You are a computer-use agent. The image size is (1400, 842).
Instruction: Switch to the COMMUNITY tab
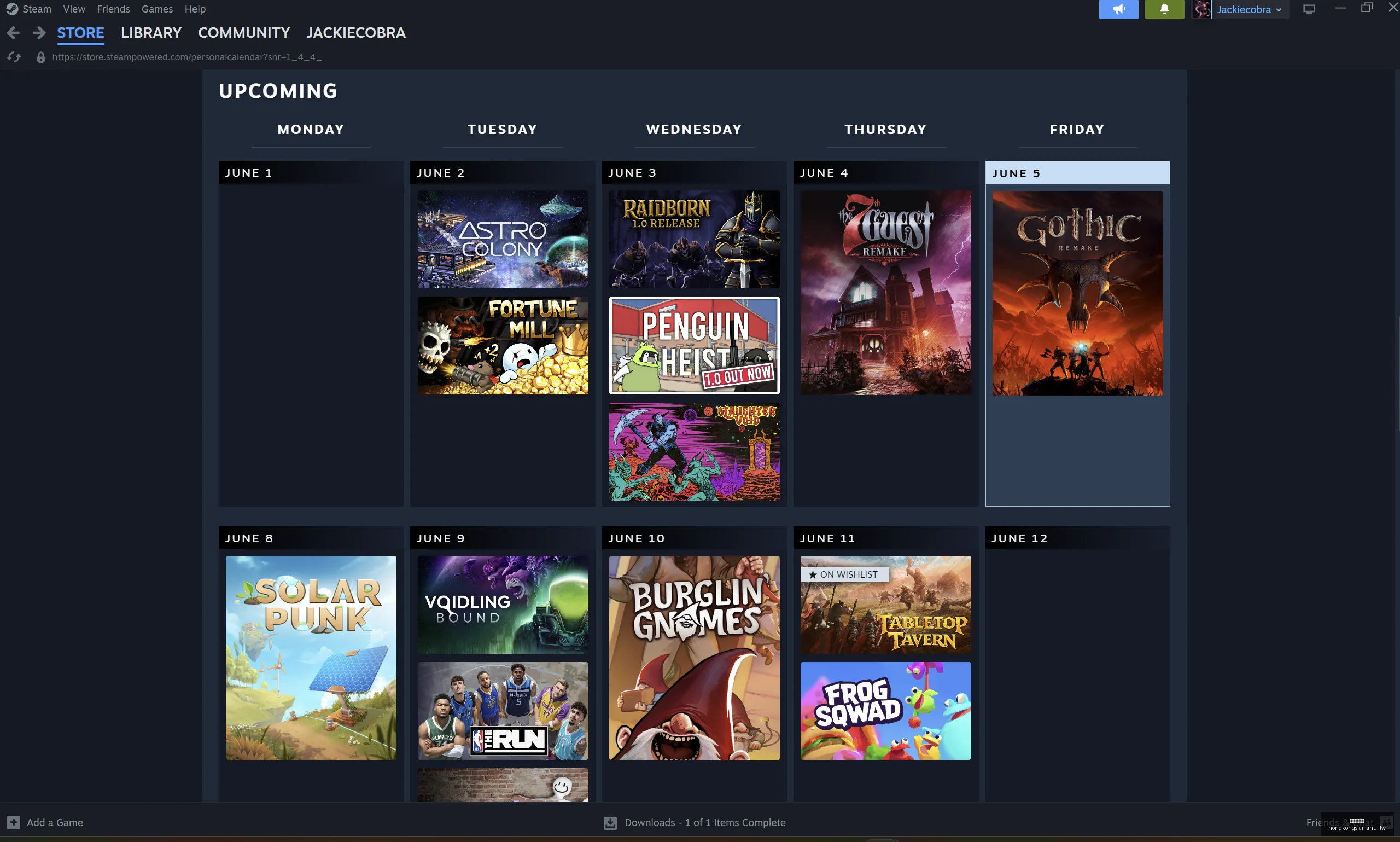click(x=244, y=33)
